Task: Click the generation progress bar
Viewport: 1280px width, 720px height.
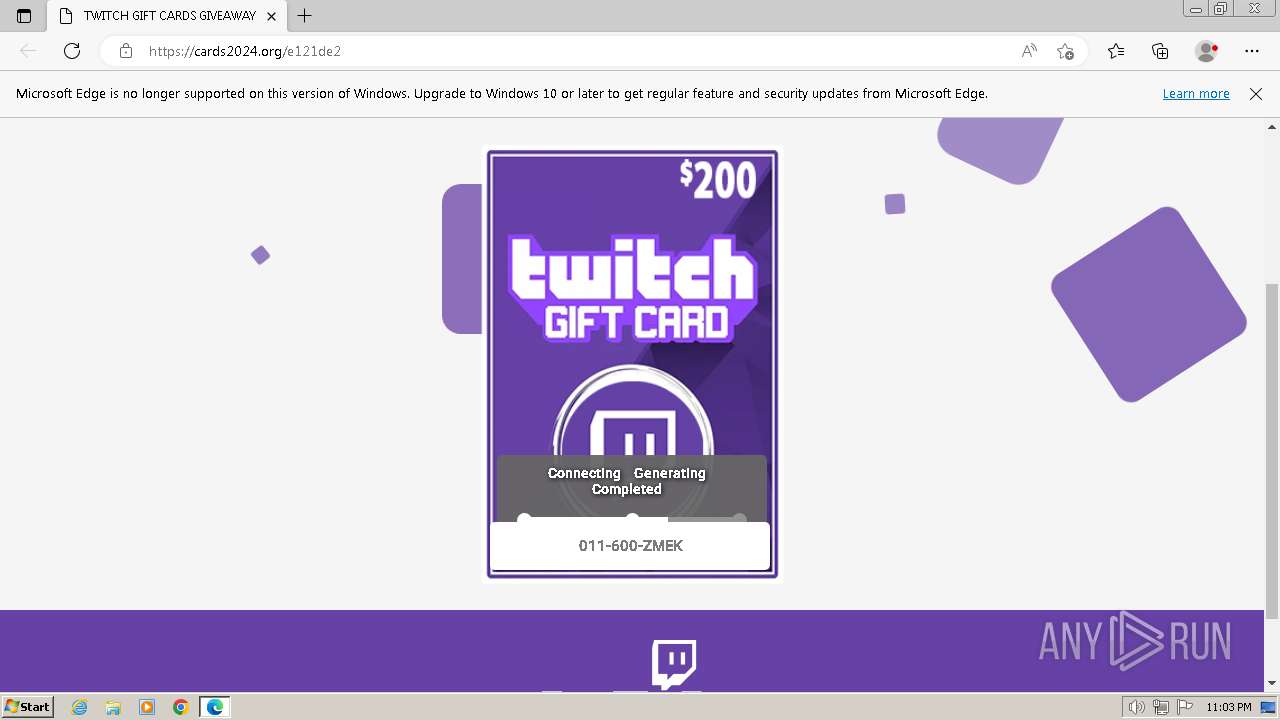Action: click(x=632, y=518)
